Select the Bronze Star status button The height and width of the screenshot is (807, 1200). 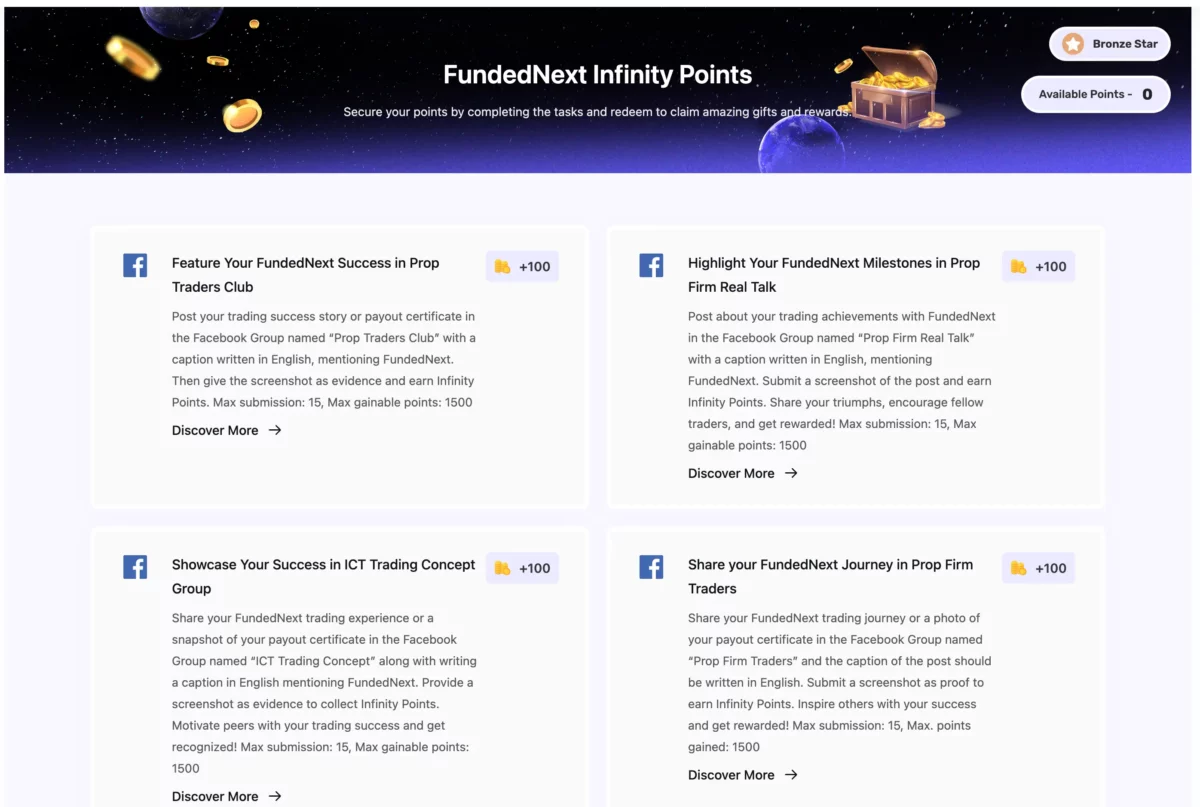click(1109, 43)
